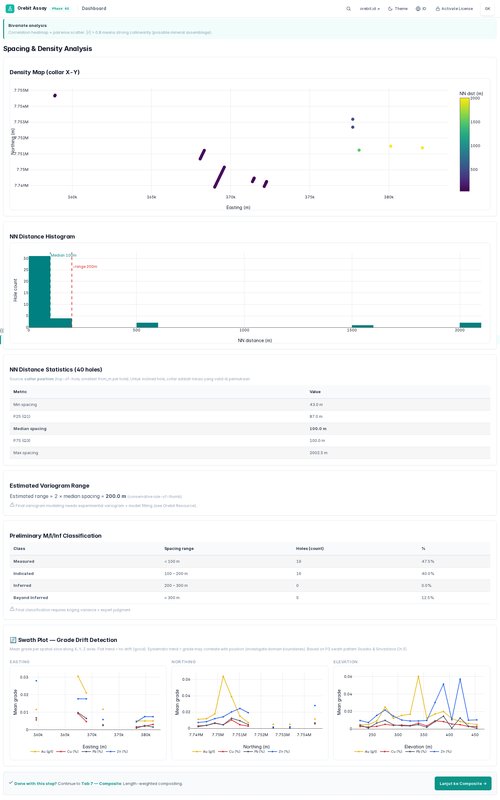The image size is (500, 800).
Task: Click the Max spacing value cell
Action: pos(318,453)
